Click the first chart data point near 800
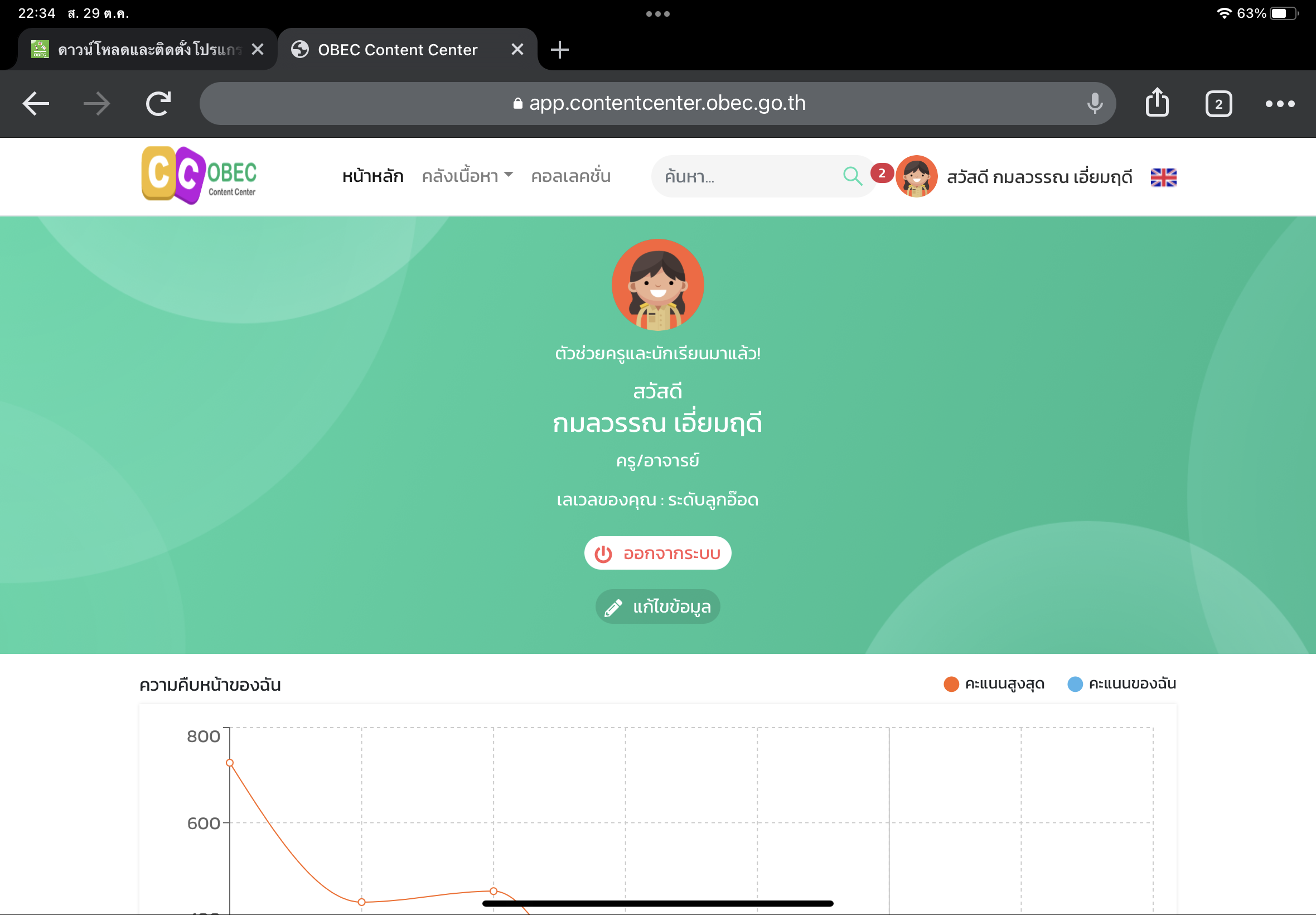1316x915 pixels. 230,763
